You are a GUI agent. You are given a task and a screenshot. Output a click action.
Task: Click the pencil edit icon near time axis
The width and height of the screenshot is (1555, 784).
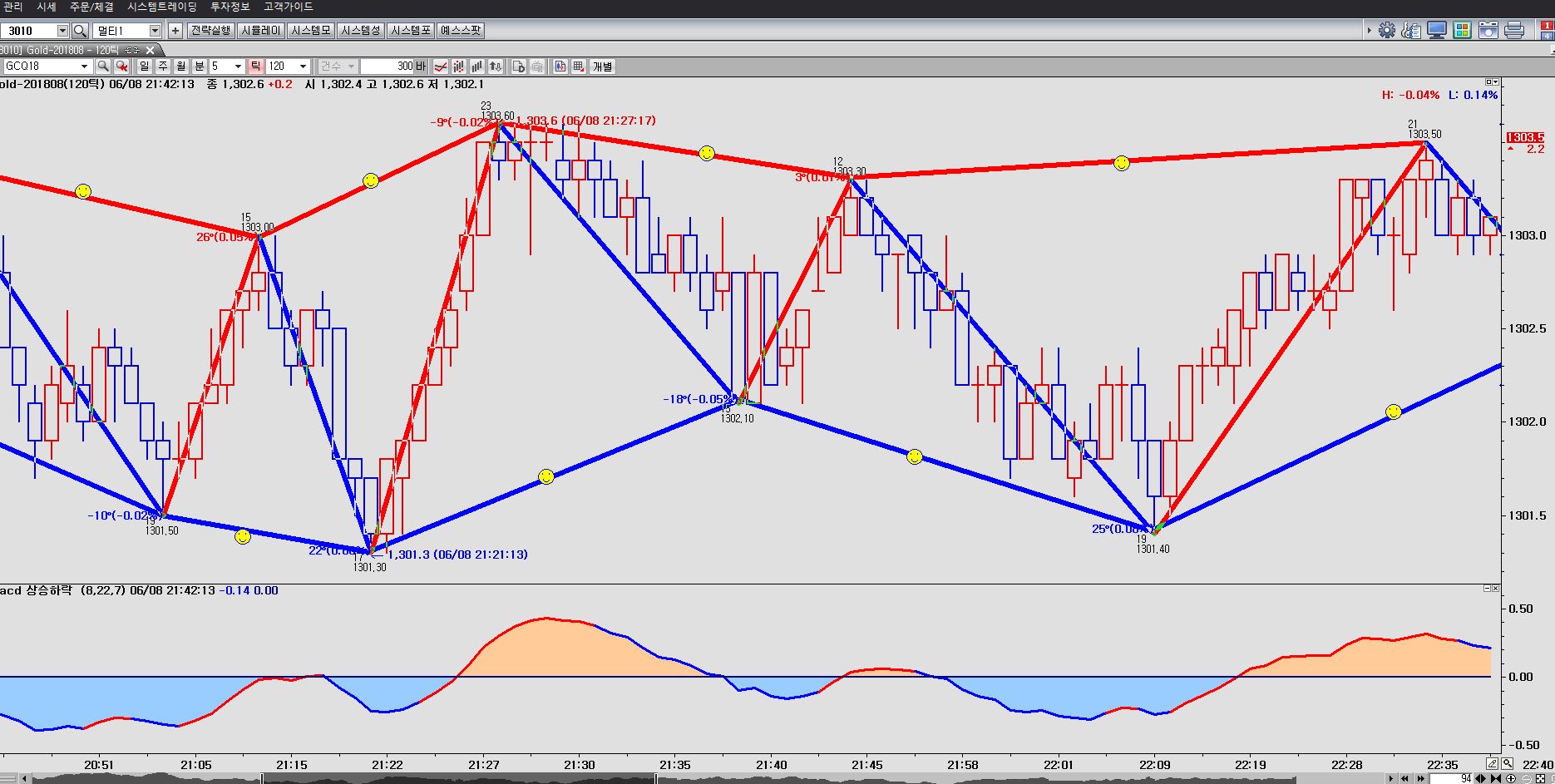point(1492,763)
